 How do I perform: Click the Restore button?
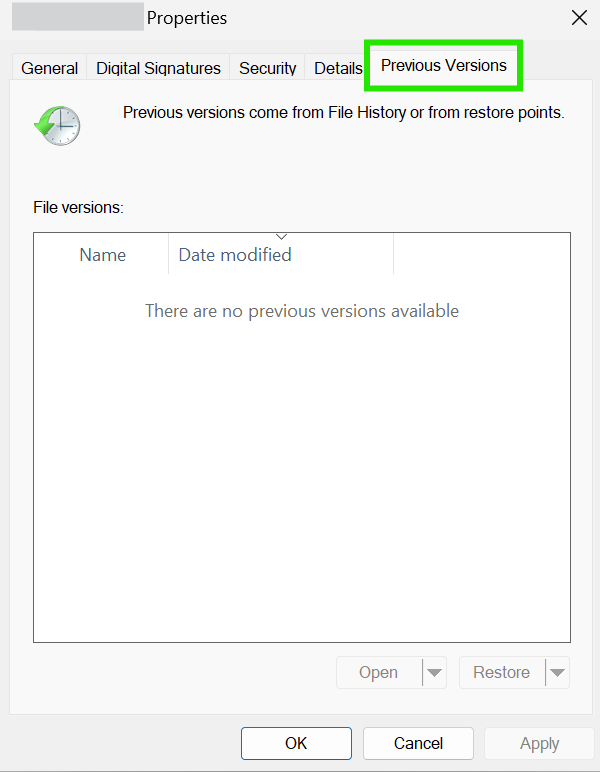[x=502, y=673]
